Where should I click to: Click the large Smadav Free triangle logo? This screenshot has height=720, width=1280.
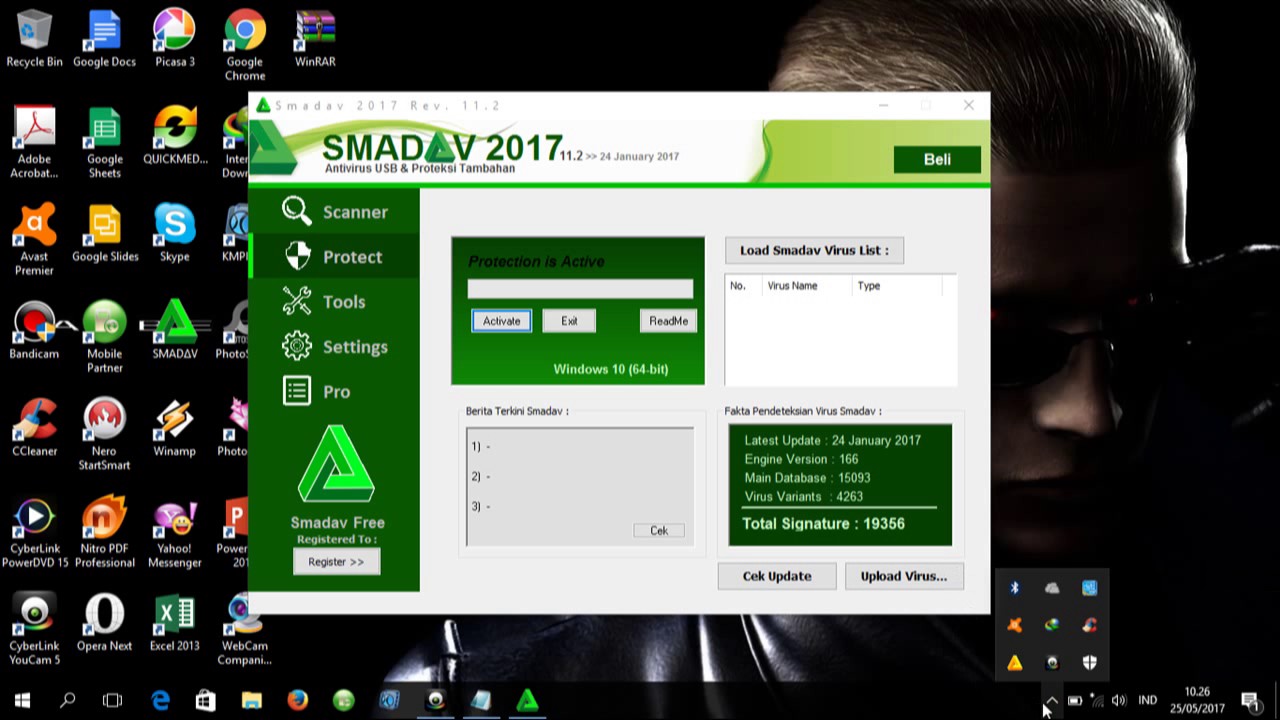337,466
